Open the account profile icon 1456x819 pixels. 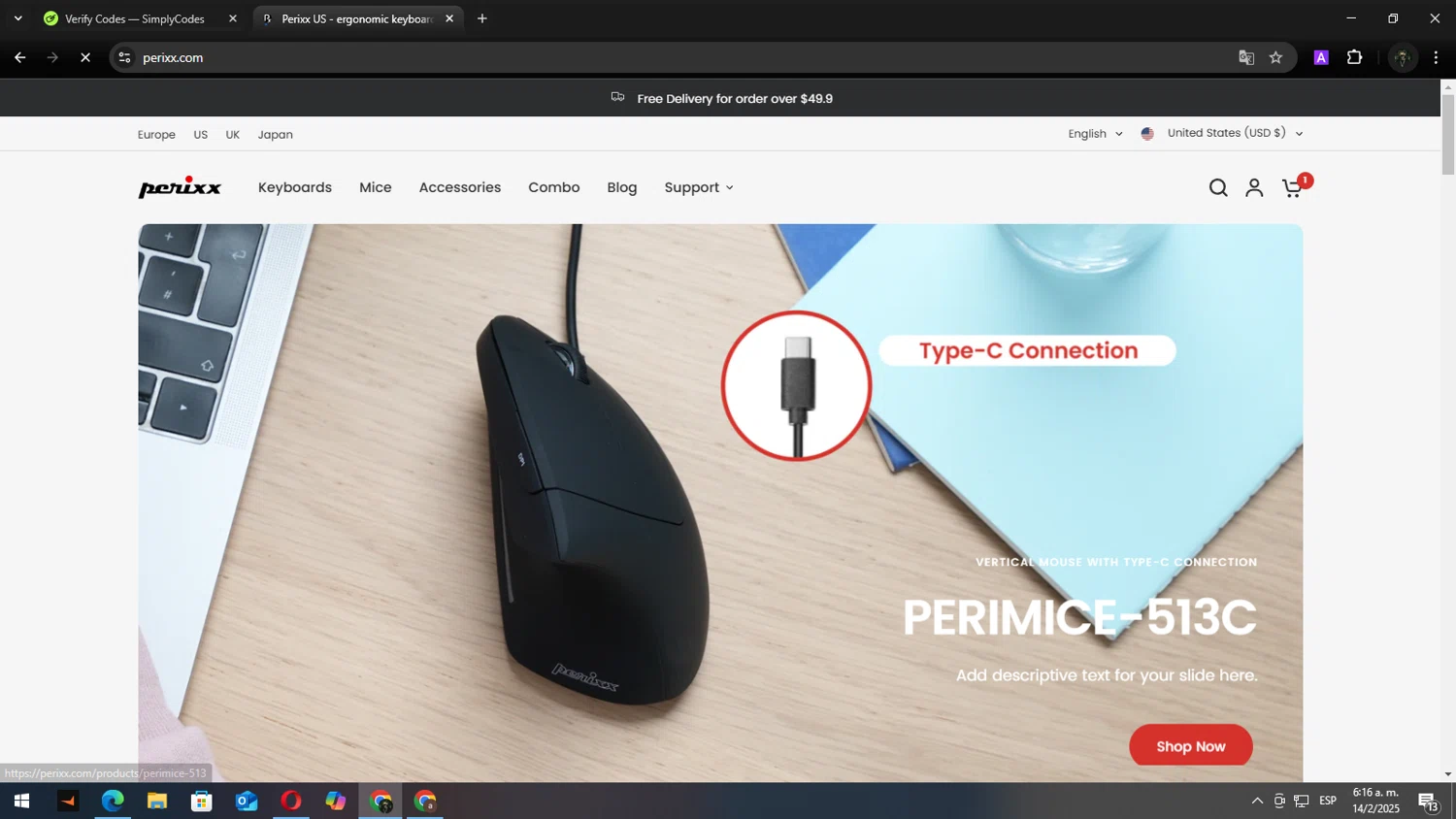tap(1254, 187)
